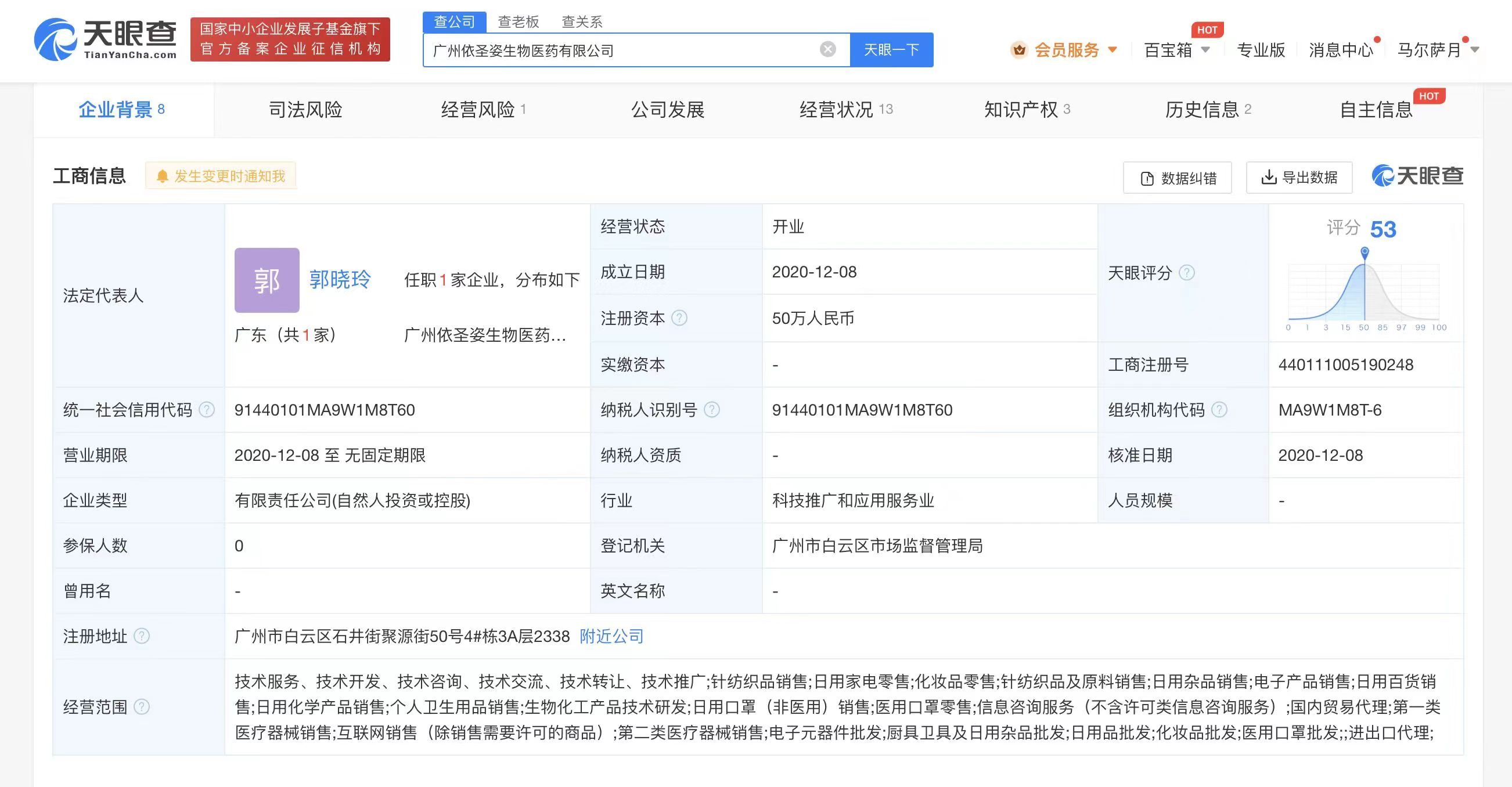The height and width of the screenshot is (787, 1512).
Task: Click help icon beside 统一社会信用代码
Action: click(207, 410)
